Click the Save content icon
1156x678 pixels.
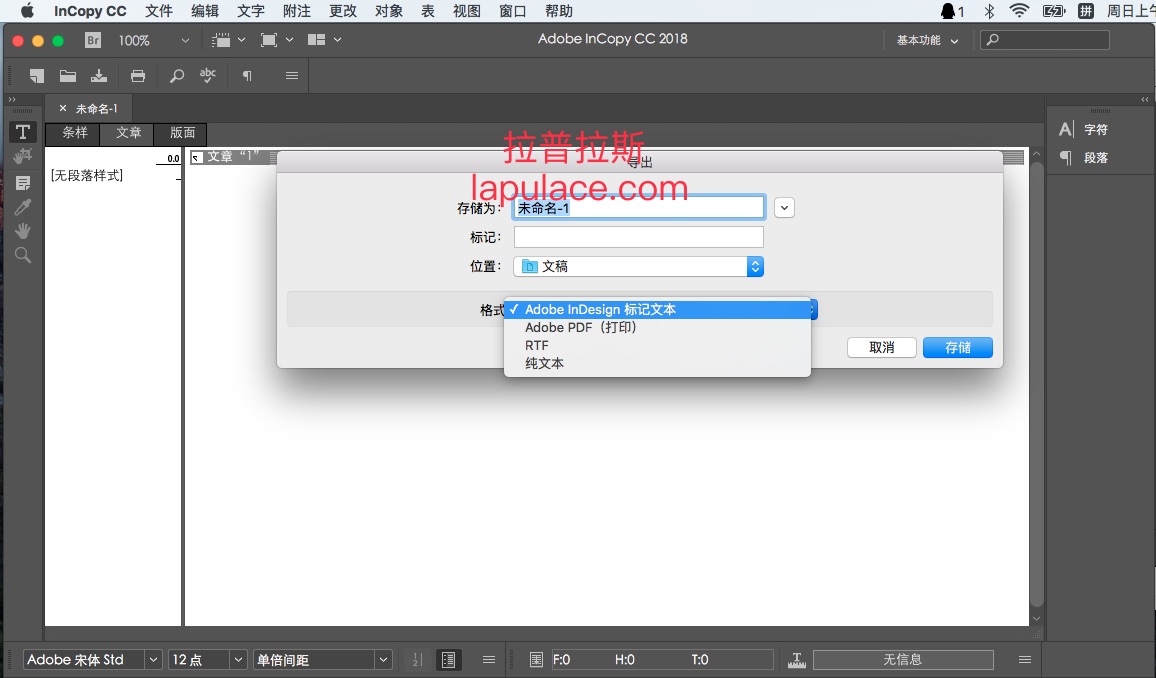99,75
